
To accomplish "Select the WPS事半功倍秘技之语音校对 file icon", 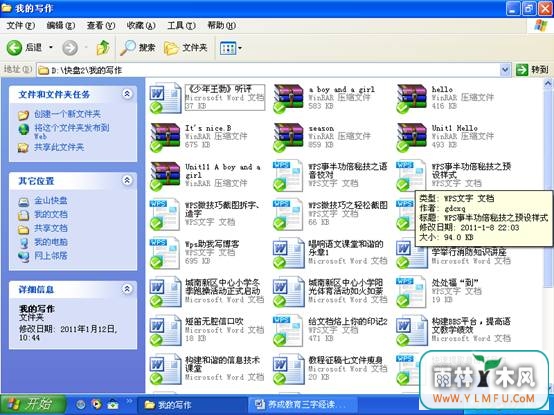I will [x=288, y=176].
